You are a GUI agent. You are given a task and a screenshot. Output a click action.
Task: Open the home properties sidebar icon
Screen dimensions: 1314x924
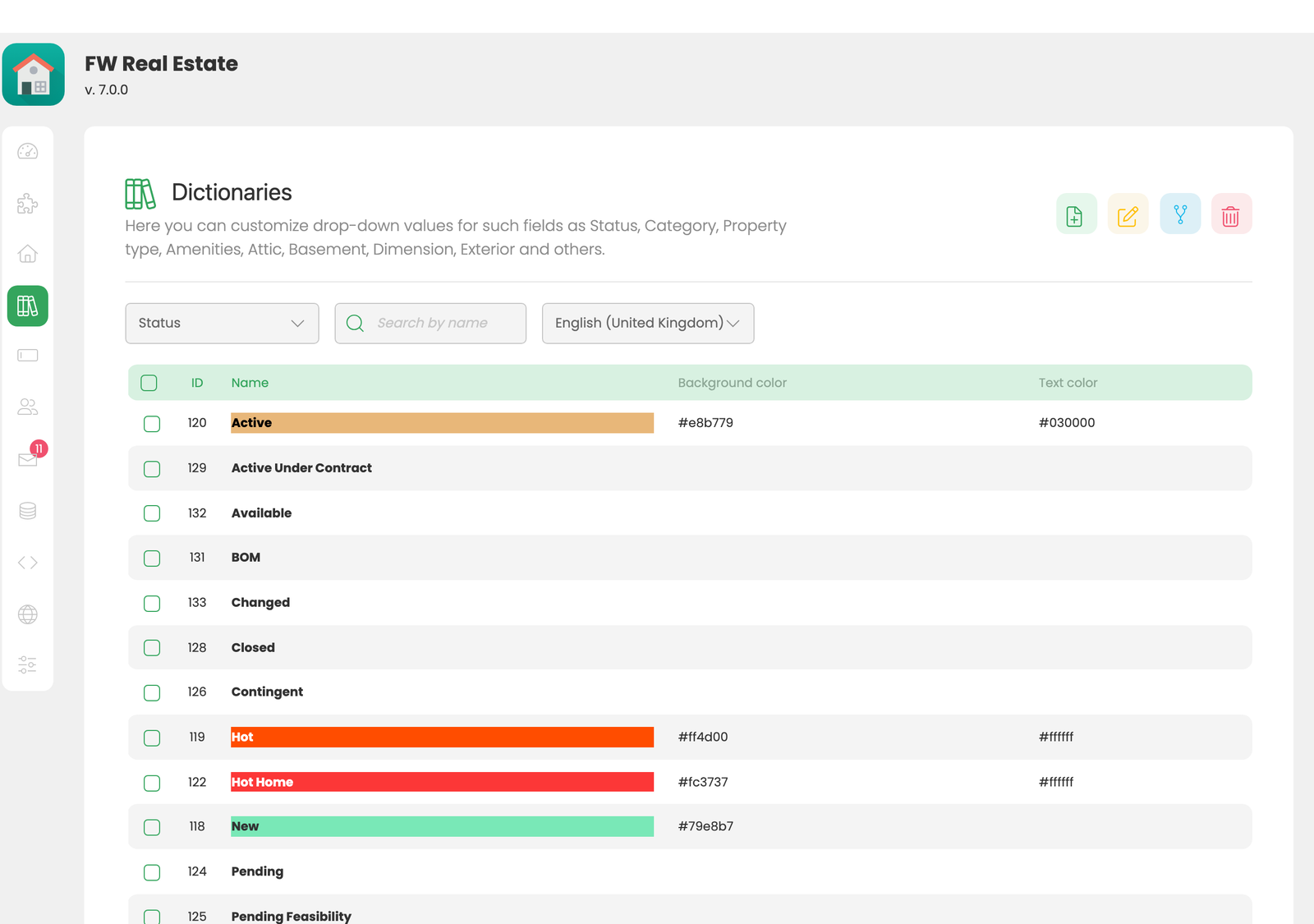[28, 254]
